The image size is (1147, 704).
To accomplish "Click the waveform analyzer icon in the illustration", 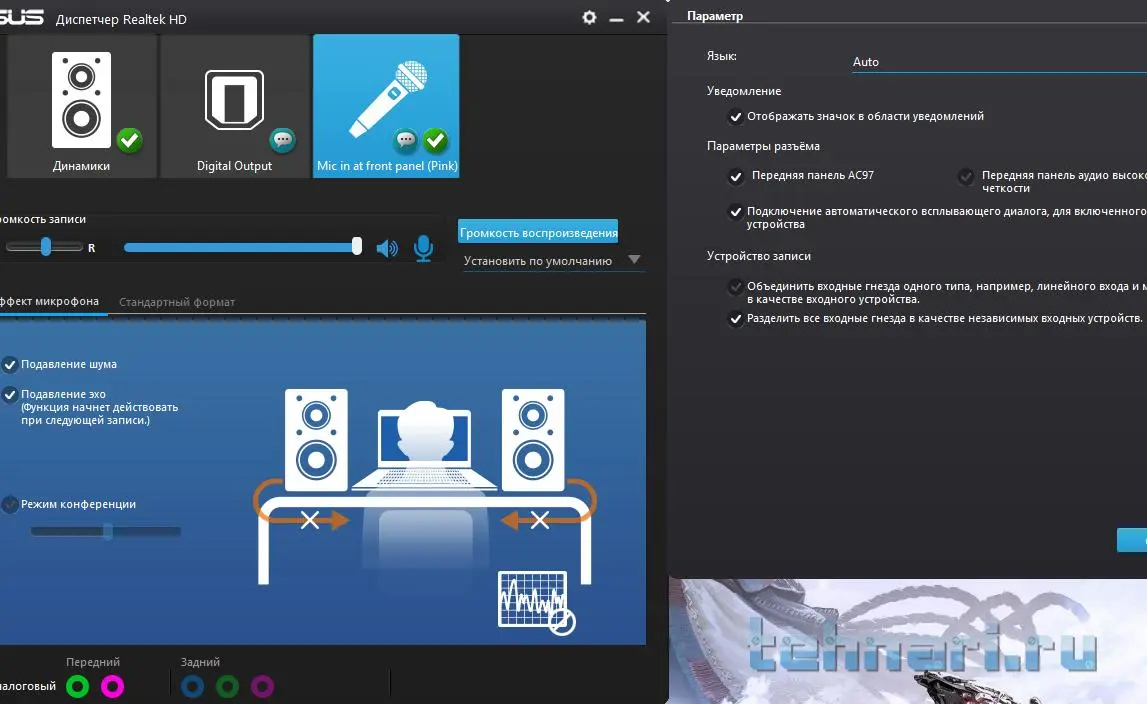I will click(536, 602).
